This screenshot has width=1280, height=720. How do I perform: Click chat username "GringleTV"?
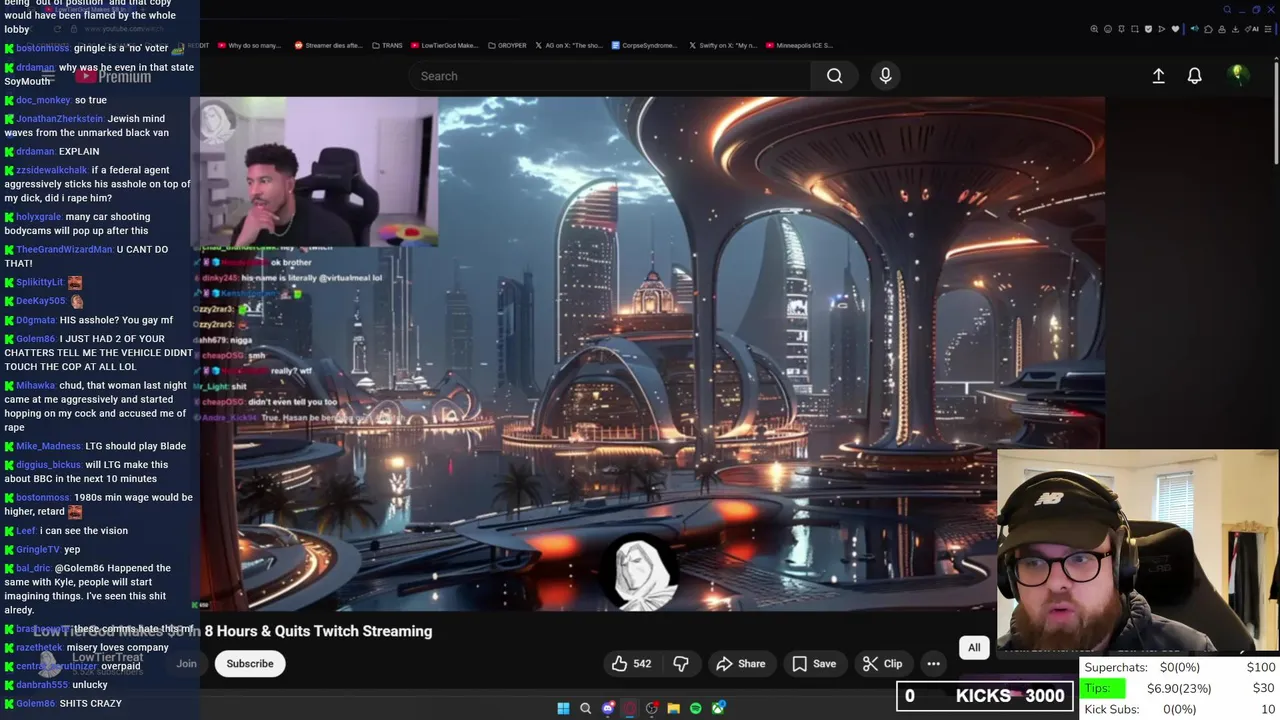tap(38, 549)
